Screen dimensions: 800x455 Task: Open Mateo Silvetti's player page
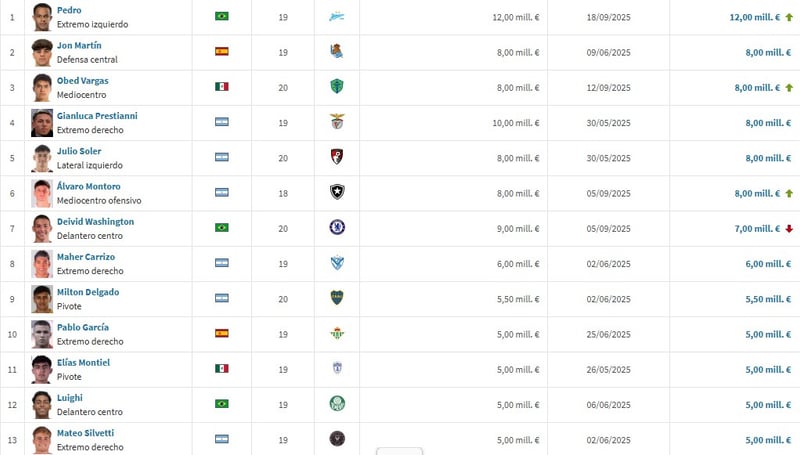85,433
